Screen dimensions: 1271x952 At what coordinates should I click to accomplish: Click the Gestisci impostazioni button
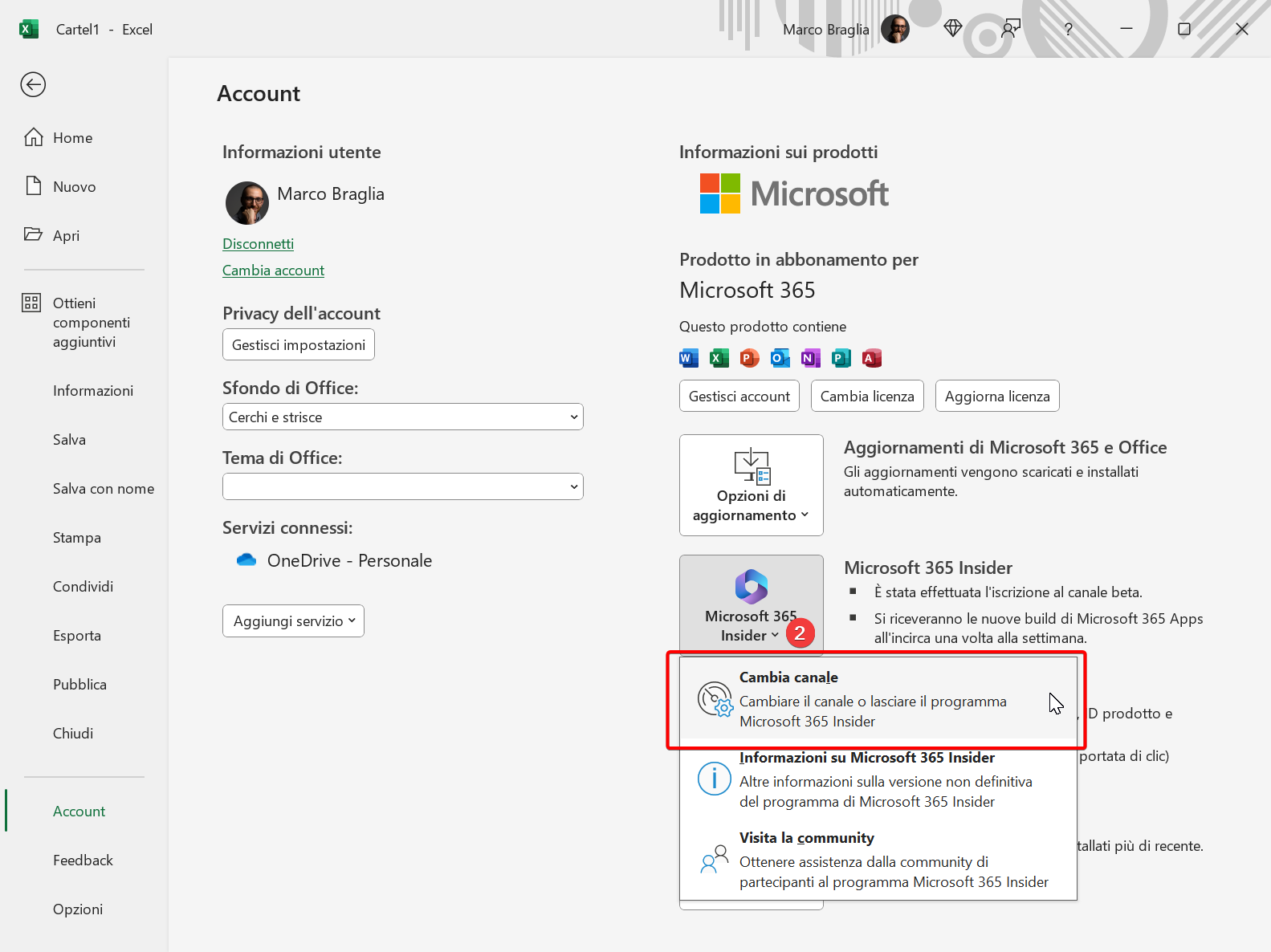pos(299,344)
